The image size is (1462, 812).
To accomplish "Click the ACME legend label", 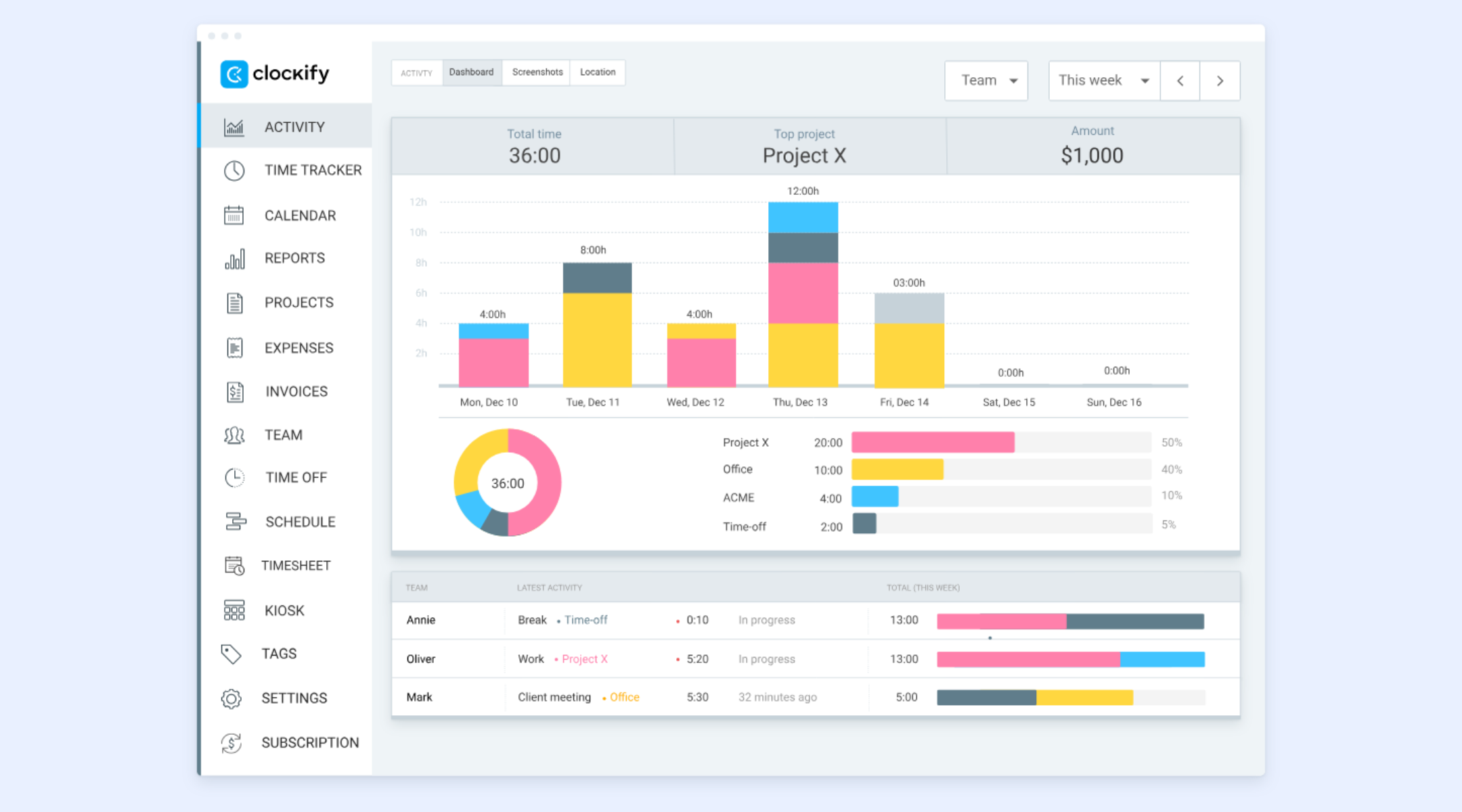I will click(738, 497).
